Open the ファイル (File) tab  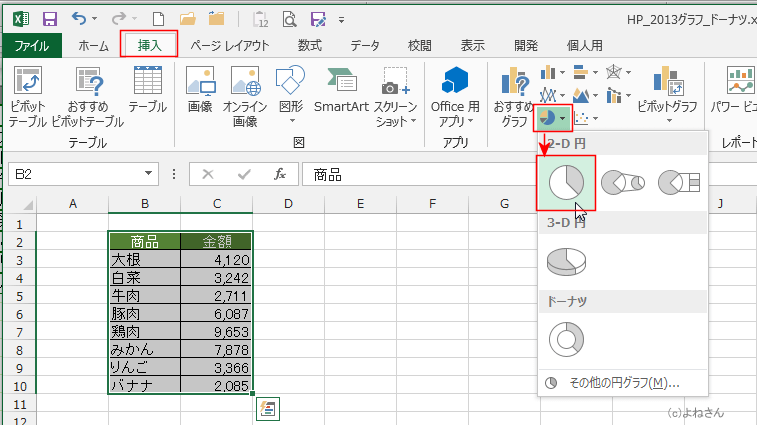pyautogui.click(x=32, y=45)
